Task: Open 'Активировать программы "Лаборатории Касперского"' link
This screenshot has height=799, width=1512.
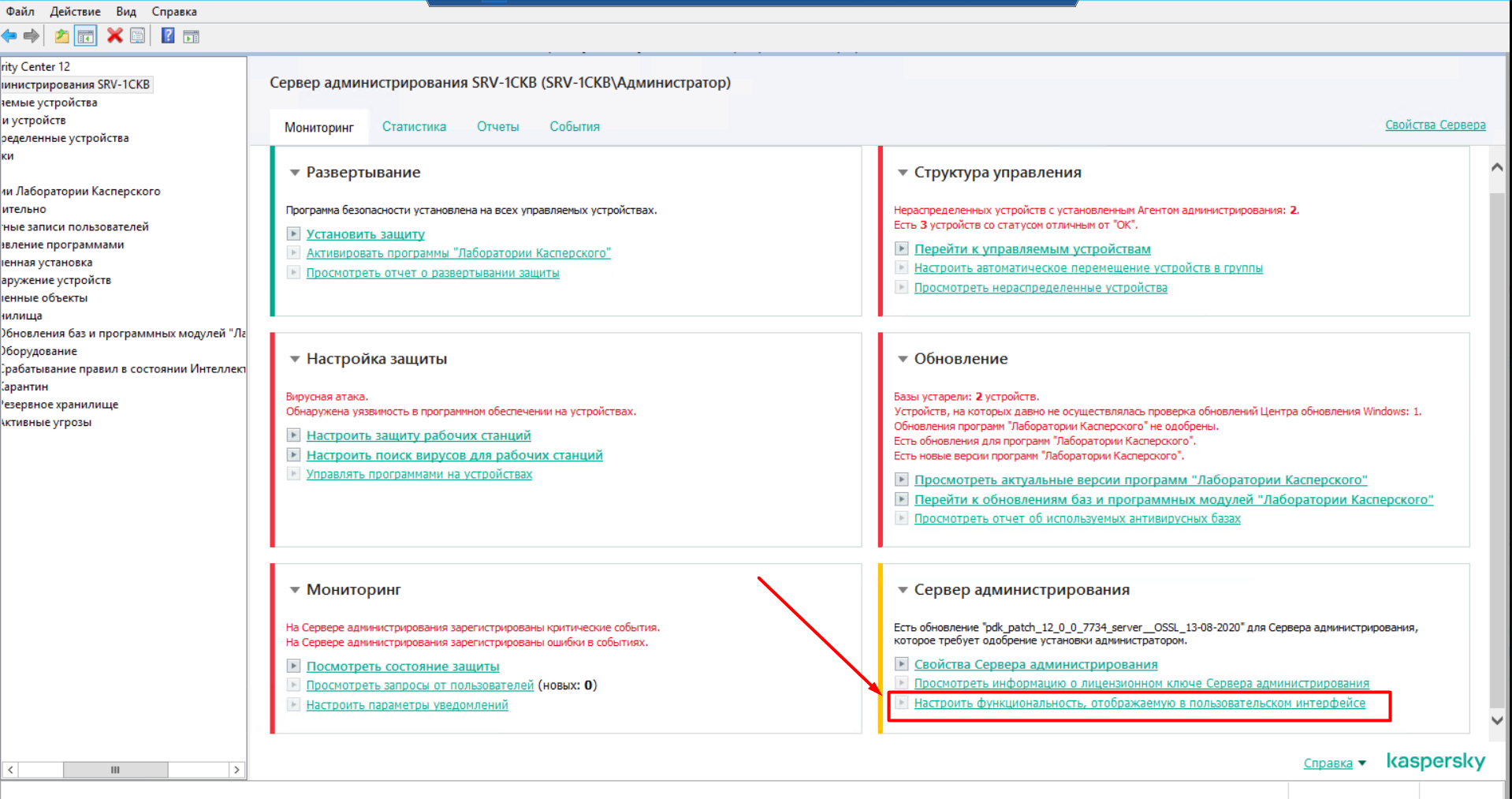Action: 458,252
